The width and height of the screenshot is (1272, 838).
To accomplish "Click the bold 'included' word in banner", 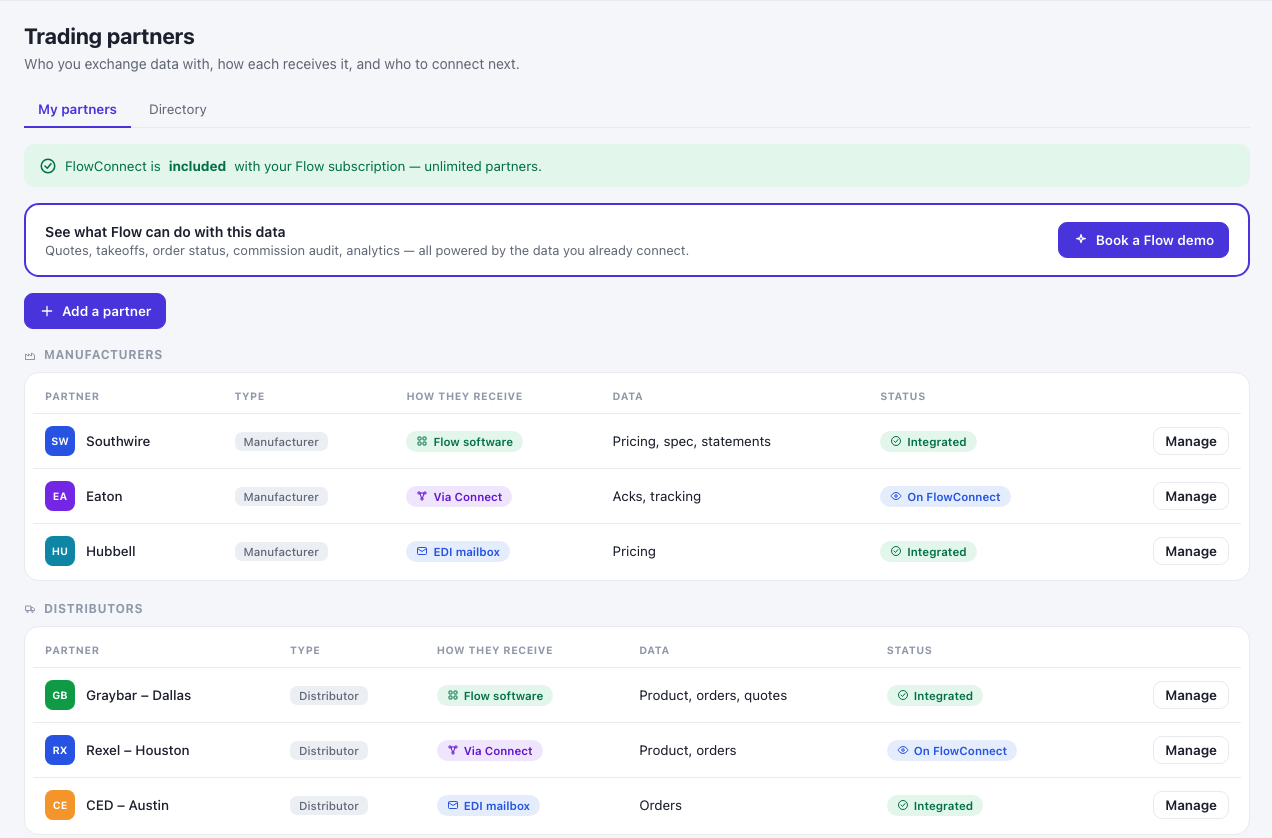I will pos(197,166).
